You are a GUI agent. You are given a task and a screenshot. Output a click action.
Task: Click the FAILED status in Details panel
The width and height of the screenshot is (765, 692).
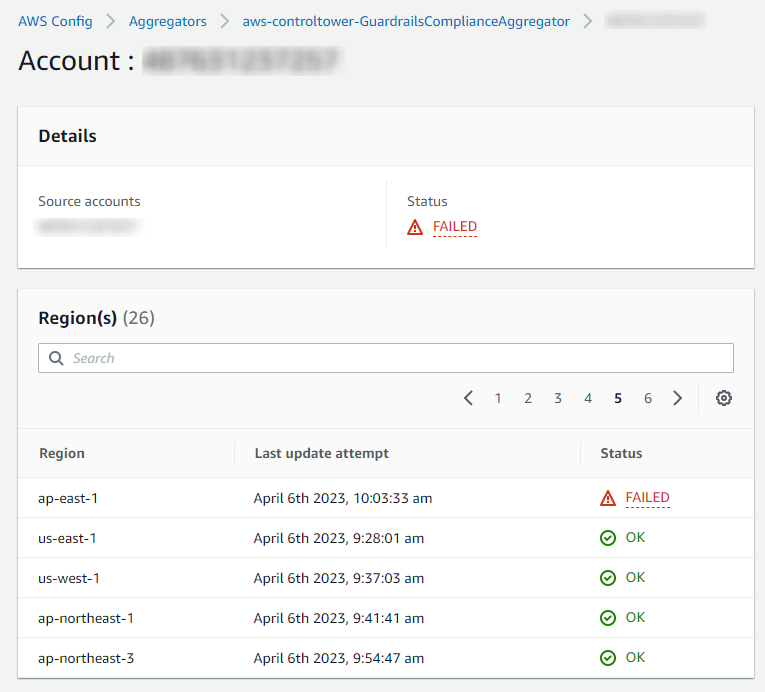(x=455, y=227)
